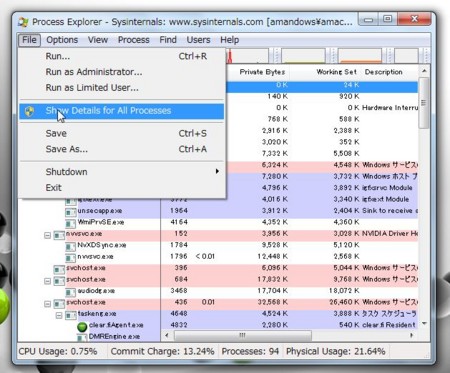Click the WmiPrvSE.exe process icon
The image size is (450, 373).
coord(70,223)
